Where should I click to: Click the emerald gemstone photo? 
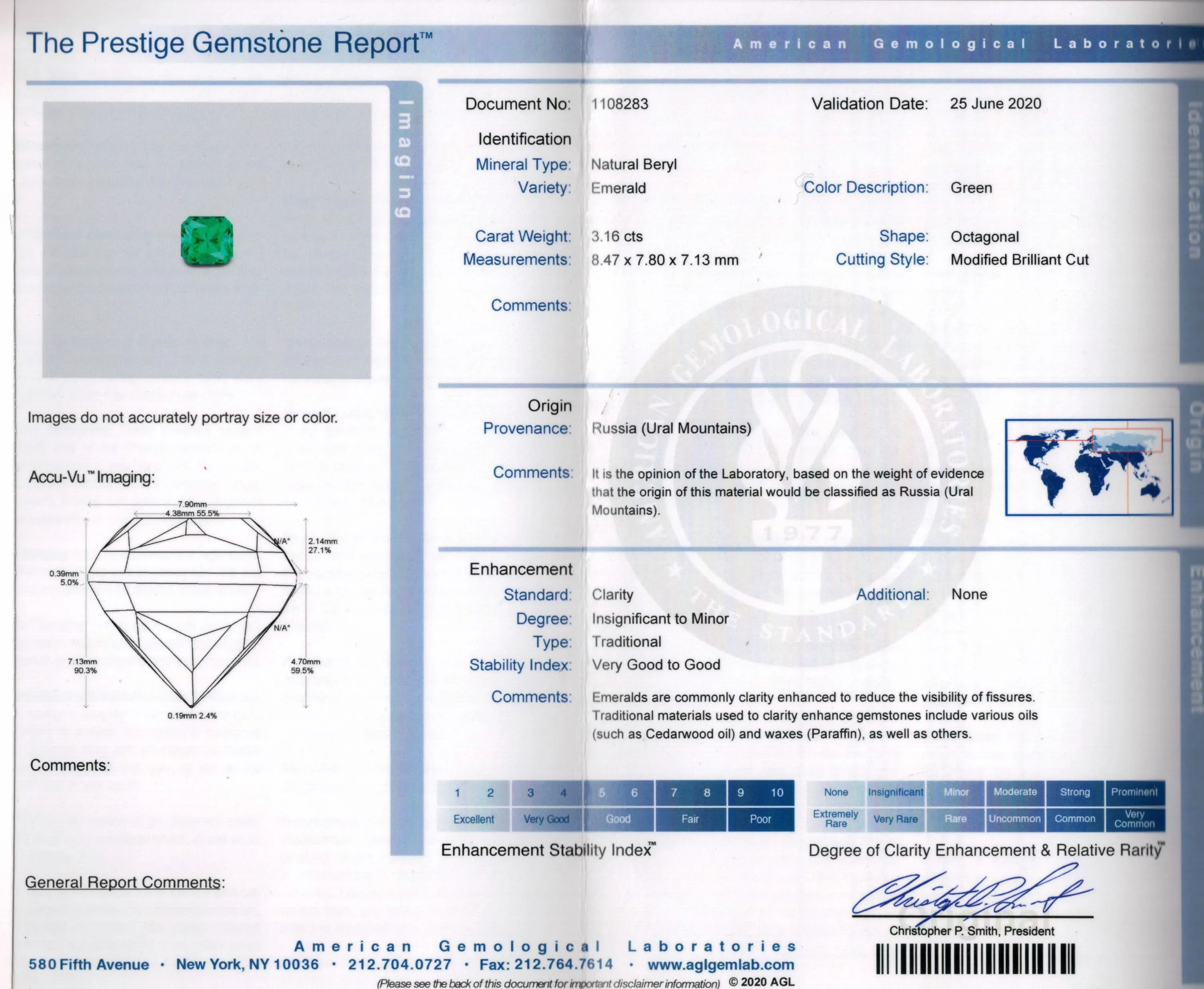click(x=207, y=241)
